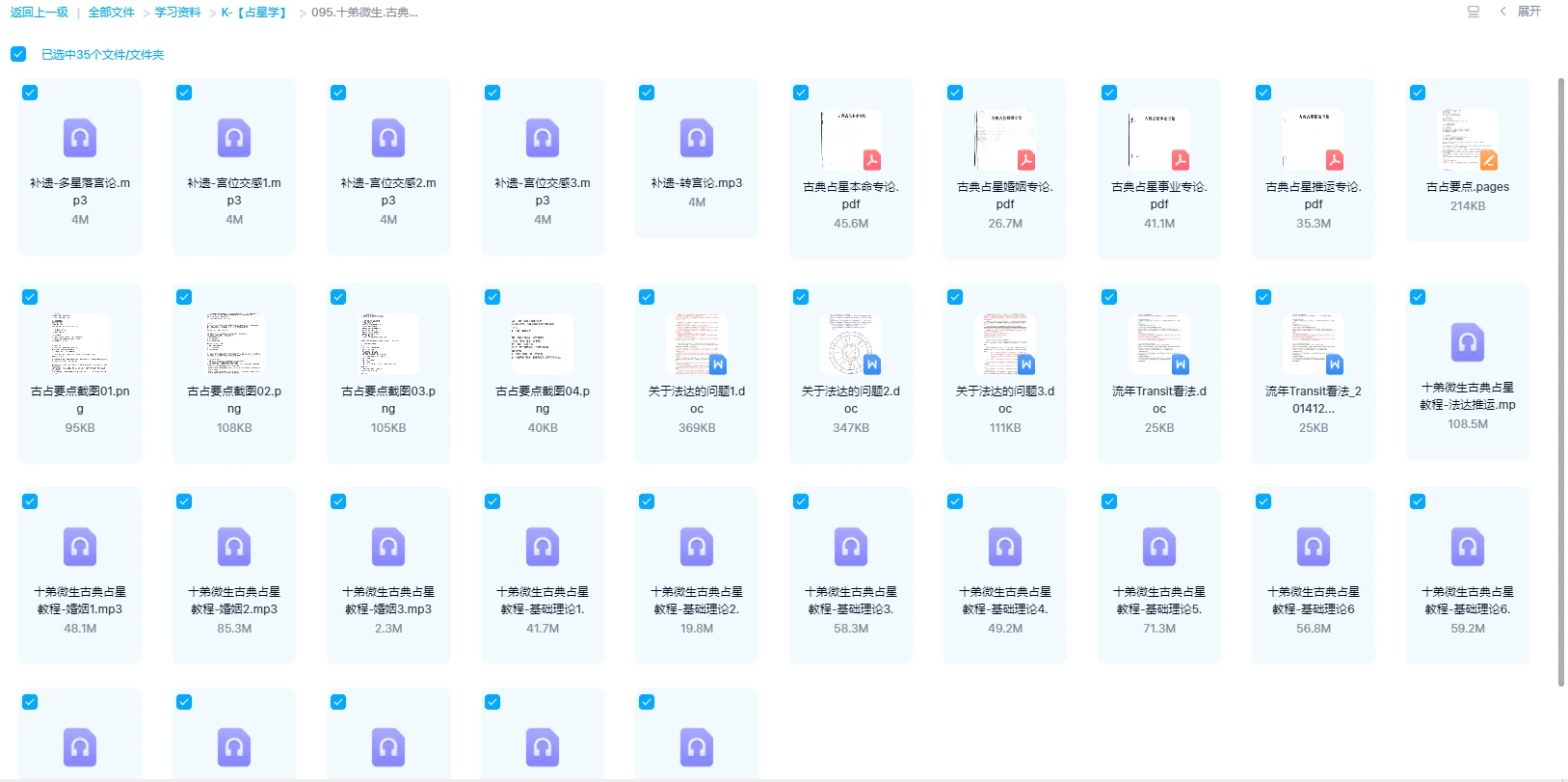Navigate to 全部文件 breadcrumb
Viewport: 1568px width, 782px height.
pos(111,13)
